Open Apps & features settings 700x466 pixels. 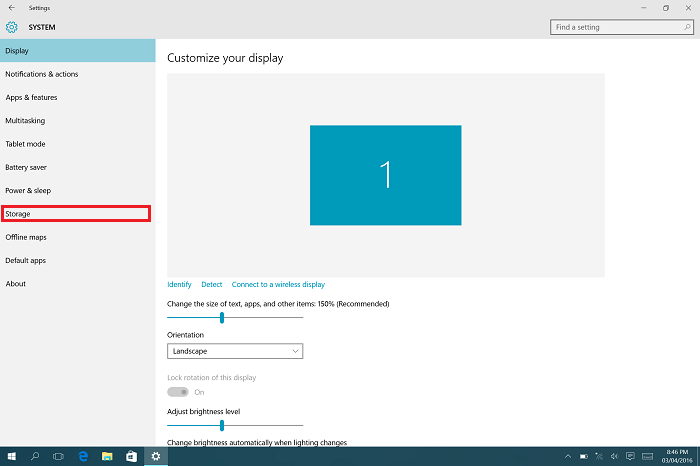(x=78, y=97)
